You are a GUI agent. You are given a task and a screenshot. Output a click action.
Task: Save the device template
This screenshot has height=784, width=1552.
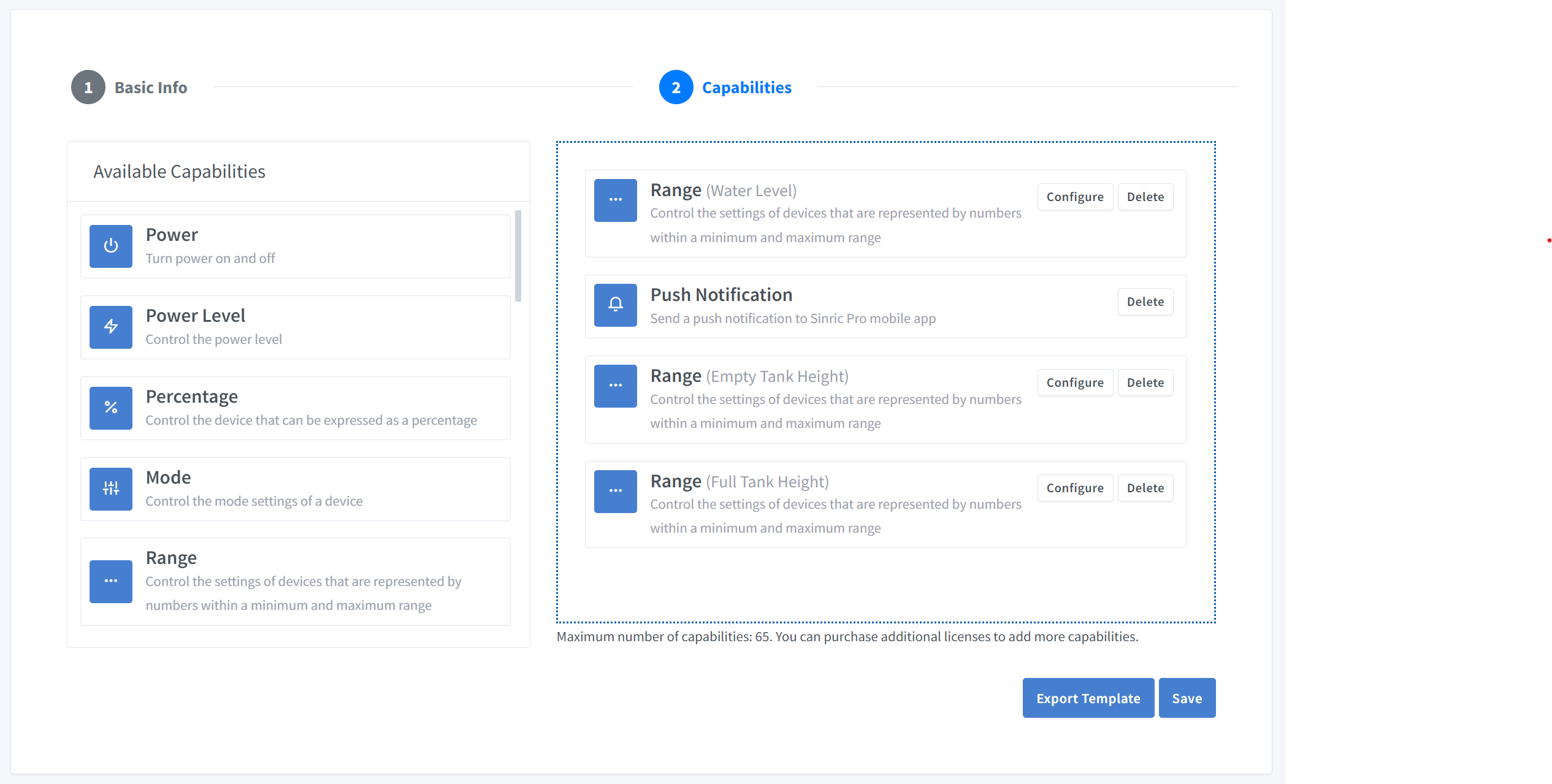point(1187,698)
